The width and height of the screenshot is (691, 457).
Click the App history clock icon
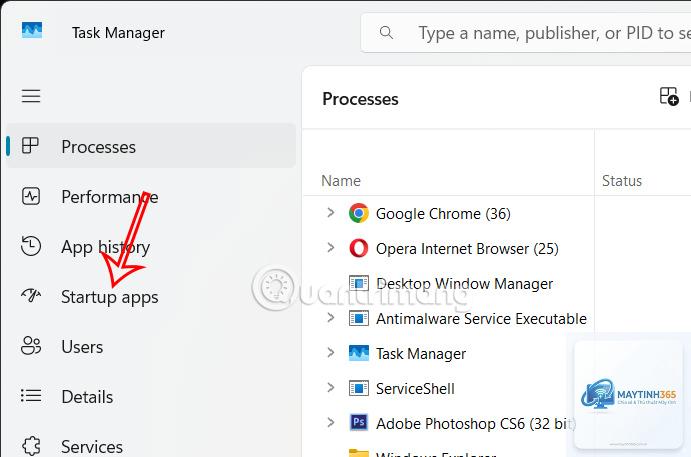pos(31,246)
